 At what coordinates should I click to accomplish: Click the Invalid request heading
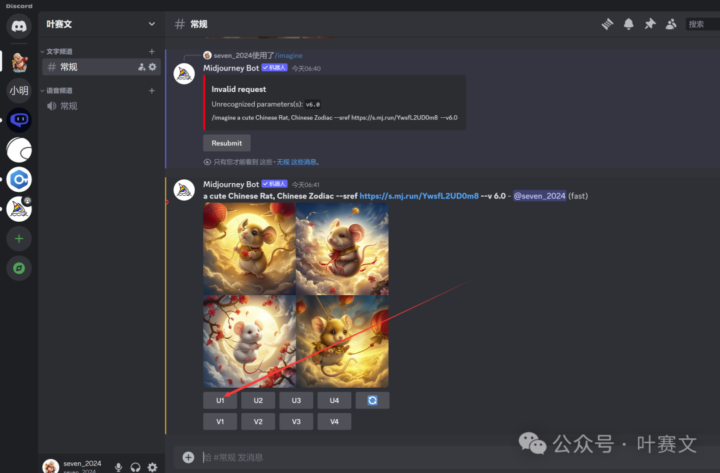(239, 89)
